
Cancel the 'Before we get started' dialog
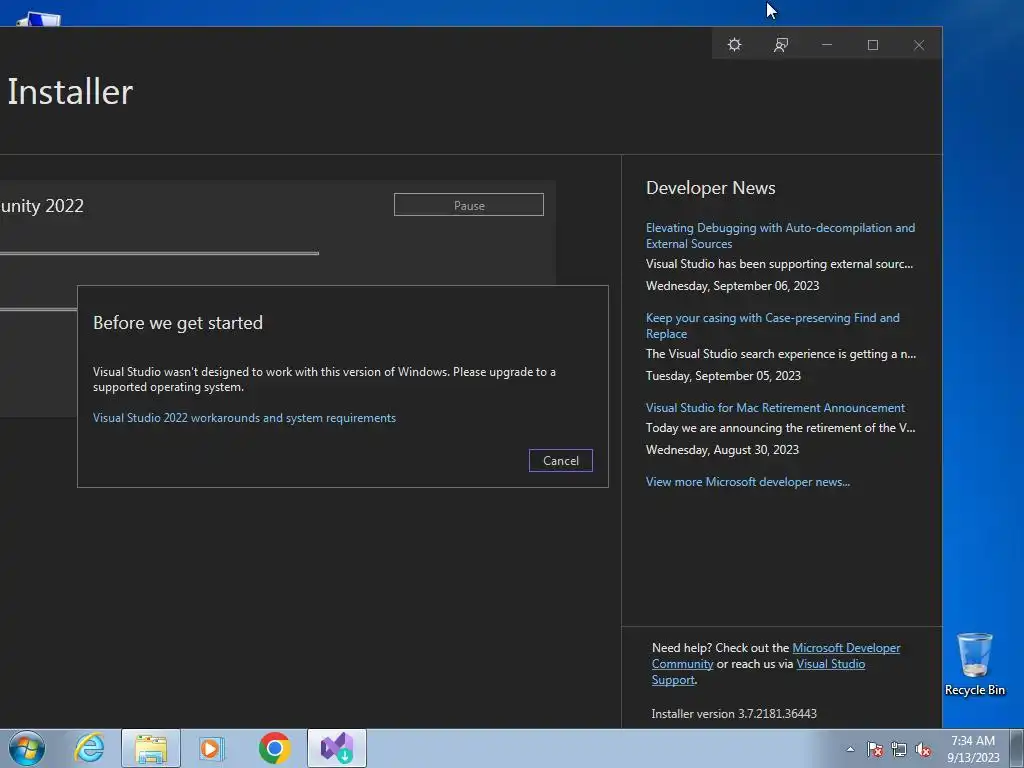(561, 460)
